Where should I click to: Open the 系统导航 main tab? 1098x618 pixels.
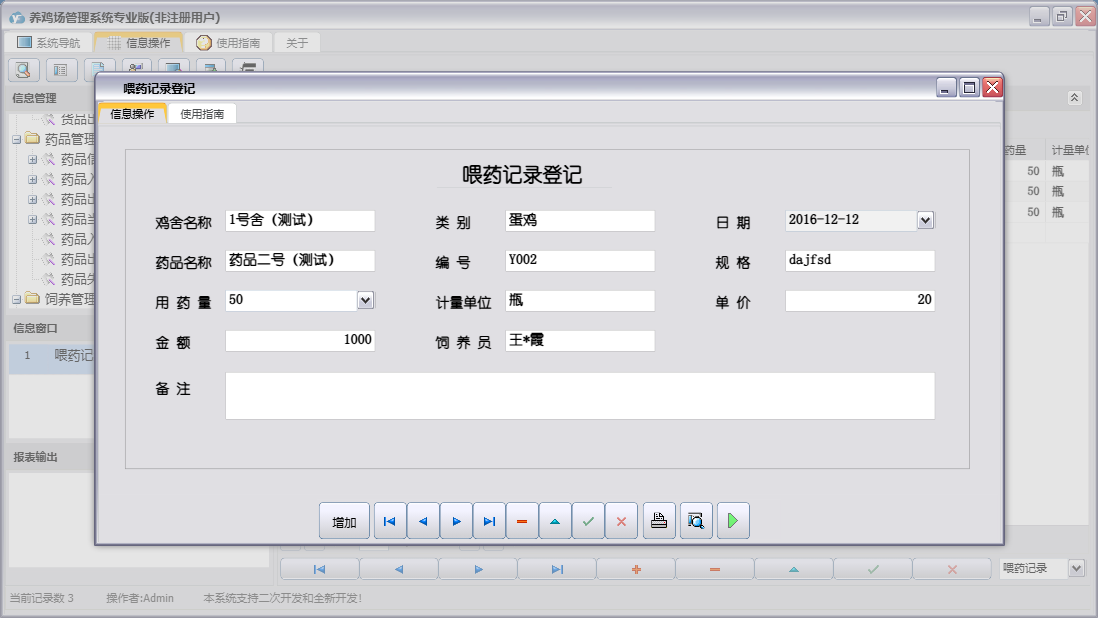[48, 43]
